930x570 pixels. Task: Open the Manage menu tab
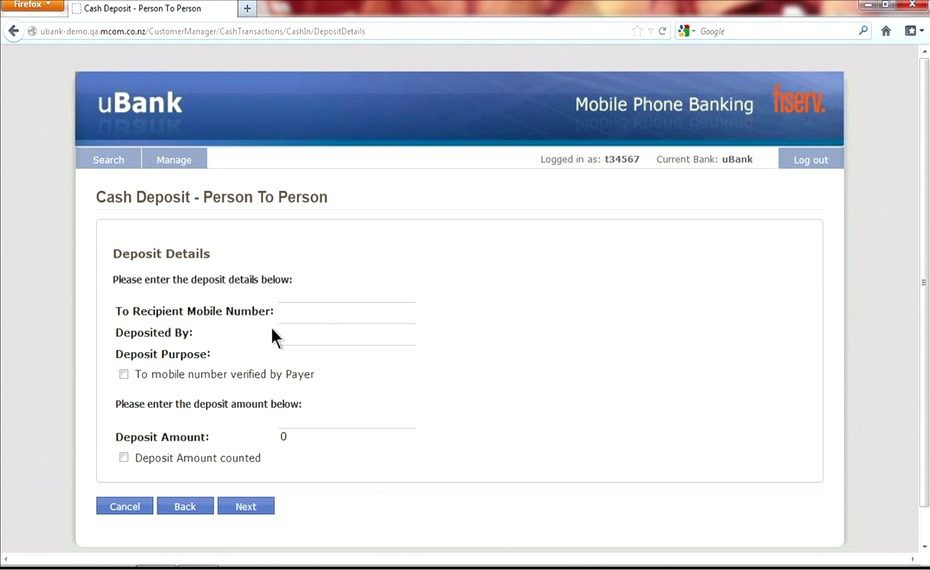(x=174, y=160)
